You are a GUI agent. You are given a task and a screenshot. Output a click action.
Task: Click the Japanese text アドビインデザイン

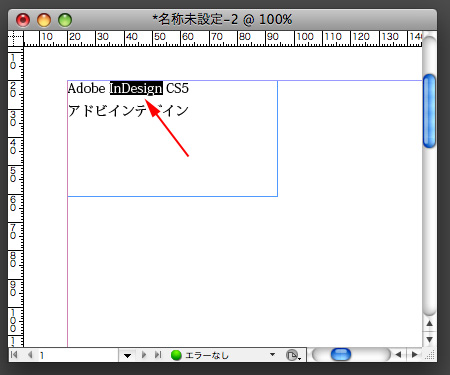coord(128,111)
